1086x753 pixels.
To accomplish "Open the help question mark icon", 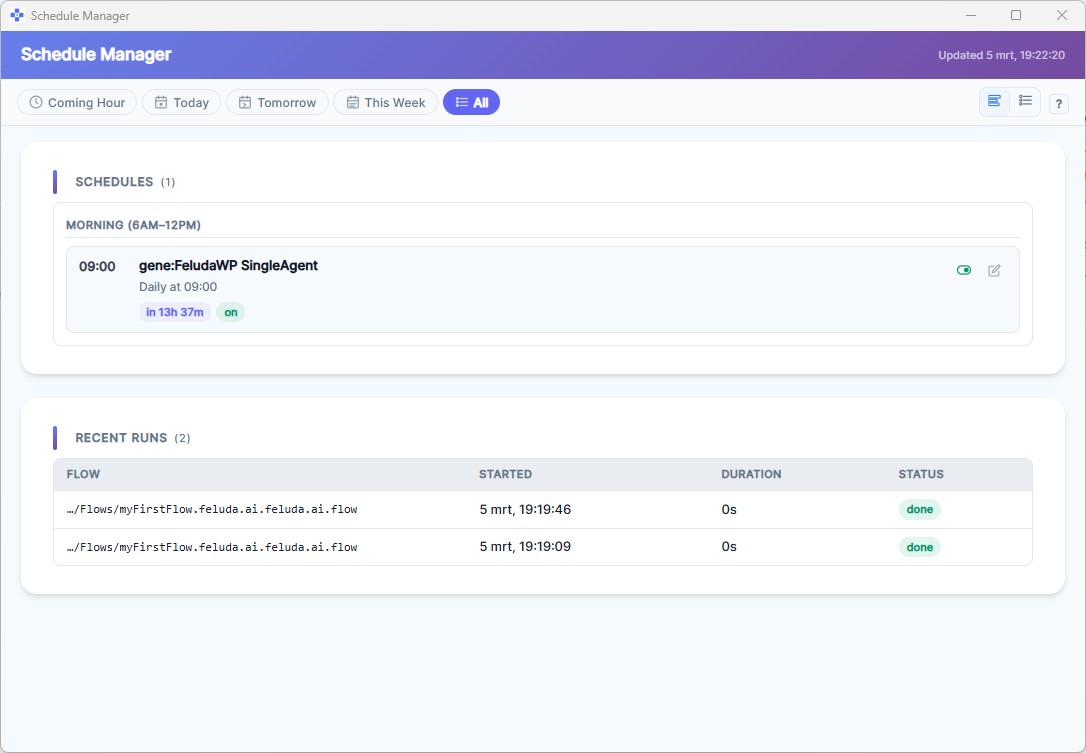I will point(1058,102).
